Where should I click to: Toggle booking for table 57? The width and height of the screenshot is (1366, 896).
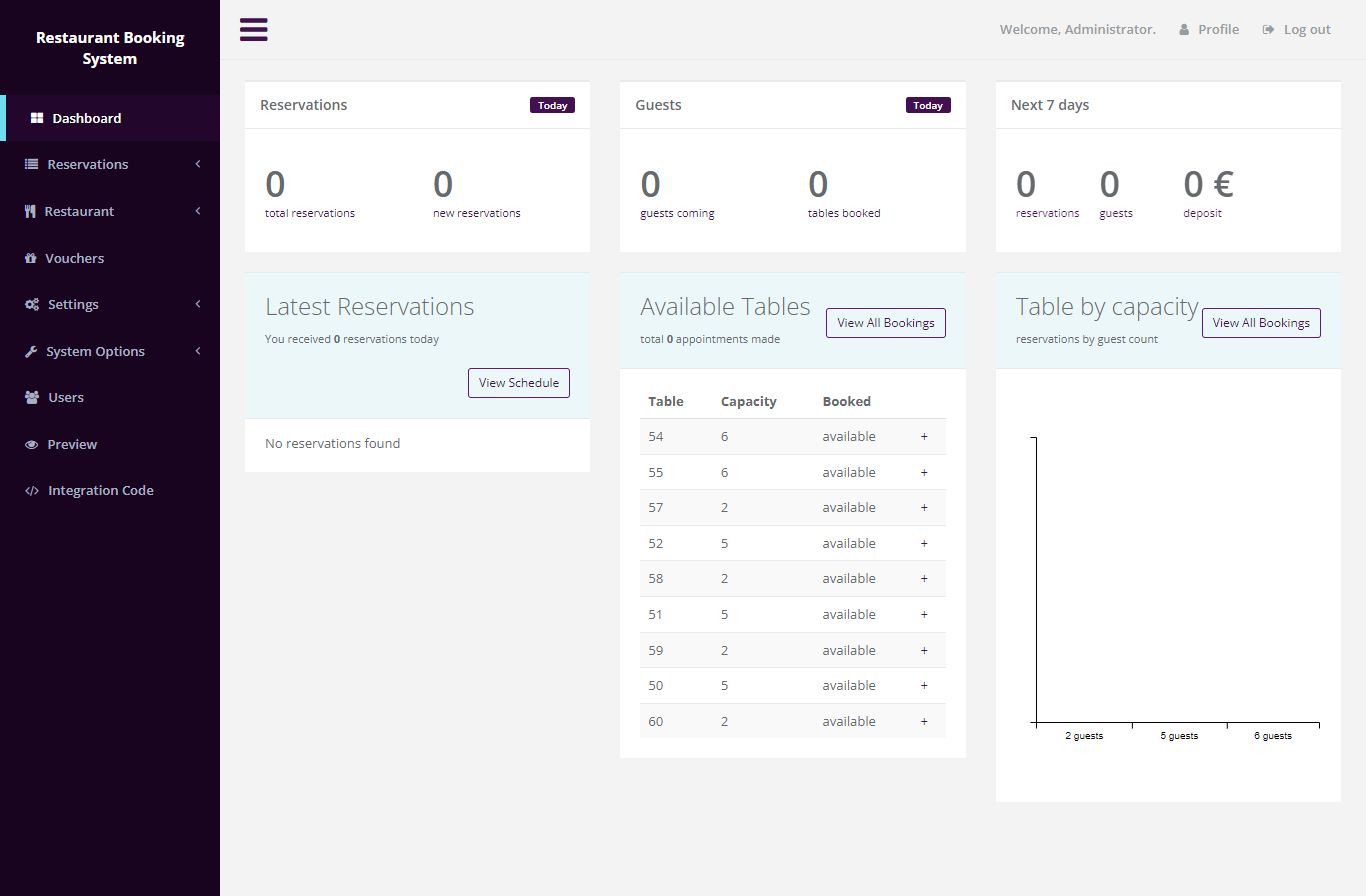[923, 507]
